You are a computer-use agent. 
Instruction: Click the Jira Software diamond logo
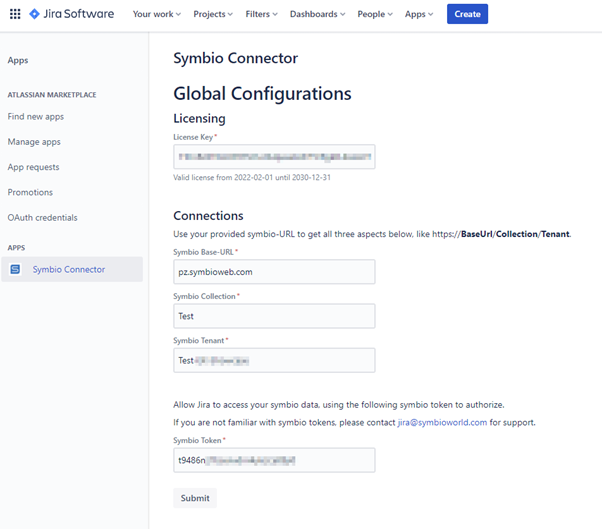click(34, 14)
